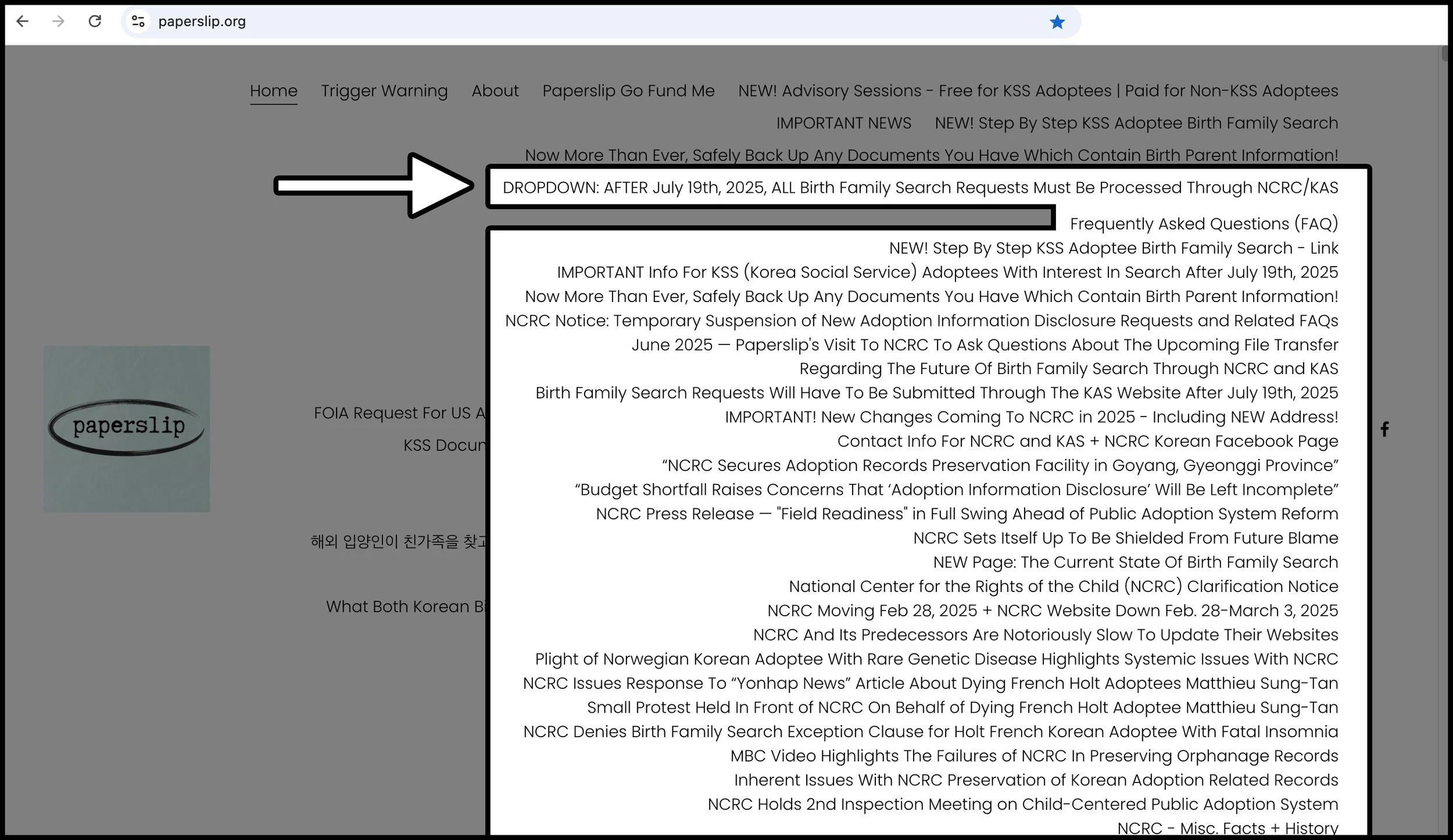Viewport: 1453px width, 840px height.
Task: Open What Both Korean menu item
Action: 406,606
